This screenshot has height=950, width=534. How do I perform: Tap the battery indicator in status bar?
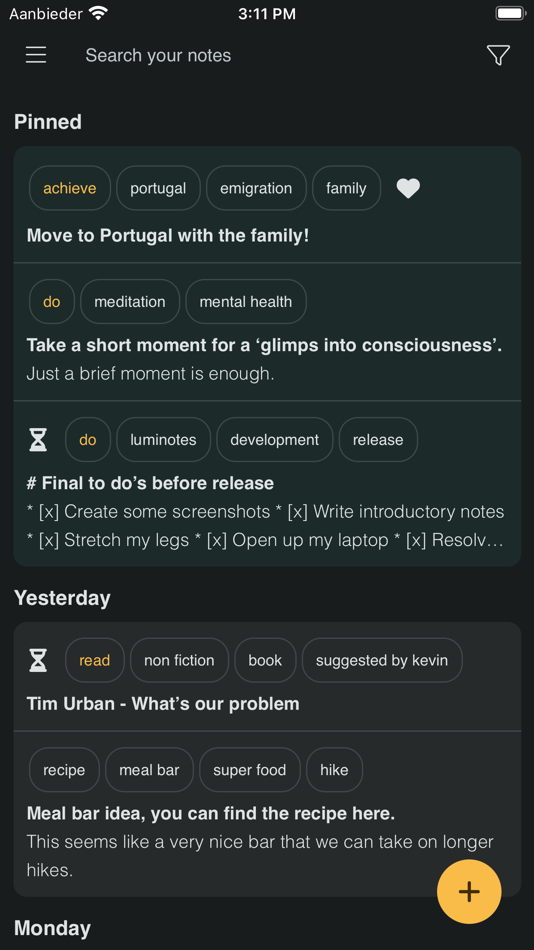(x=510, y=13)
